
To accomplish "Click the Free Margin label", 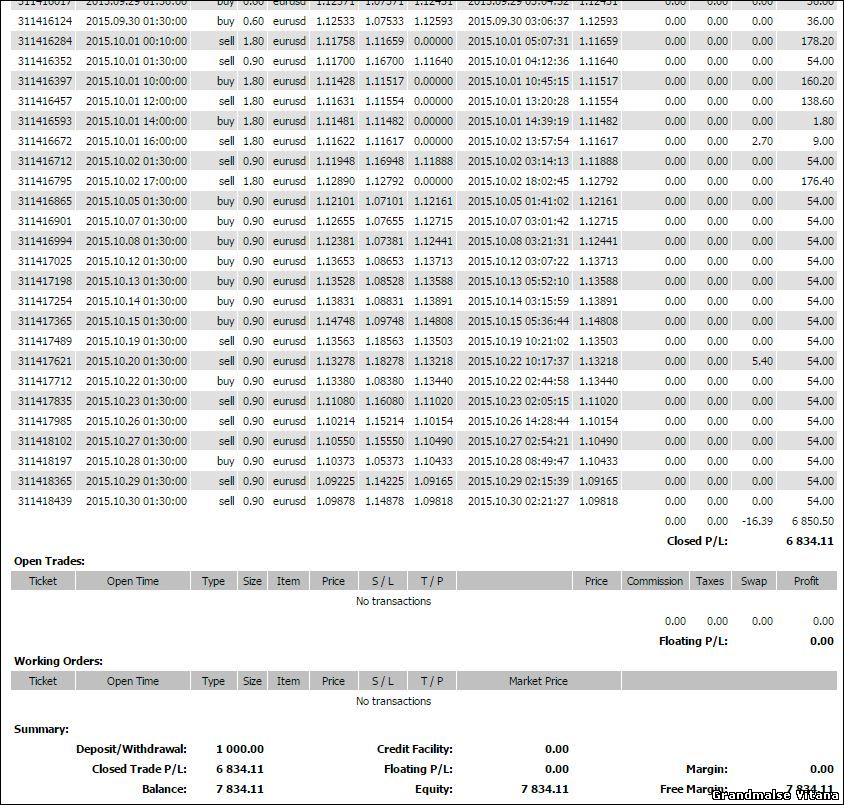I will (694, 789).
